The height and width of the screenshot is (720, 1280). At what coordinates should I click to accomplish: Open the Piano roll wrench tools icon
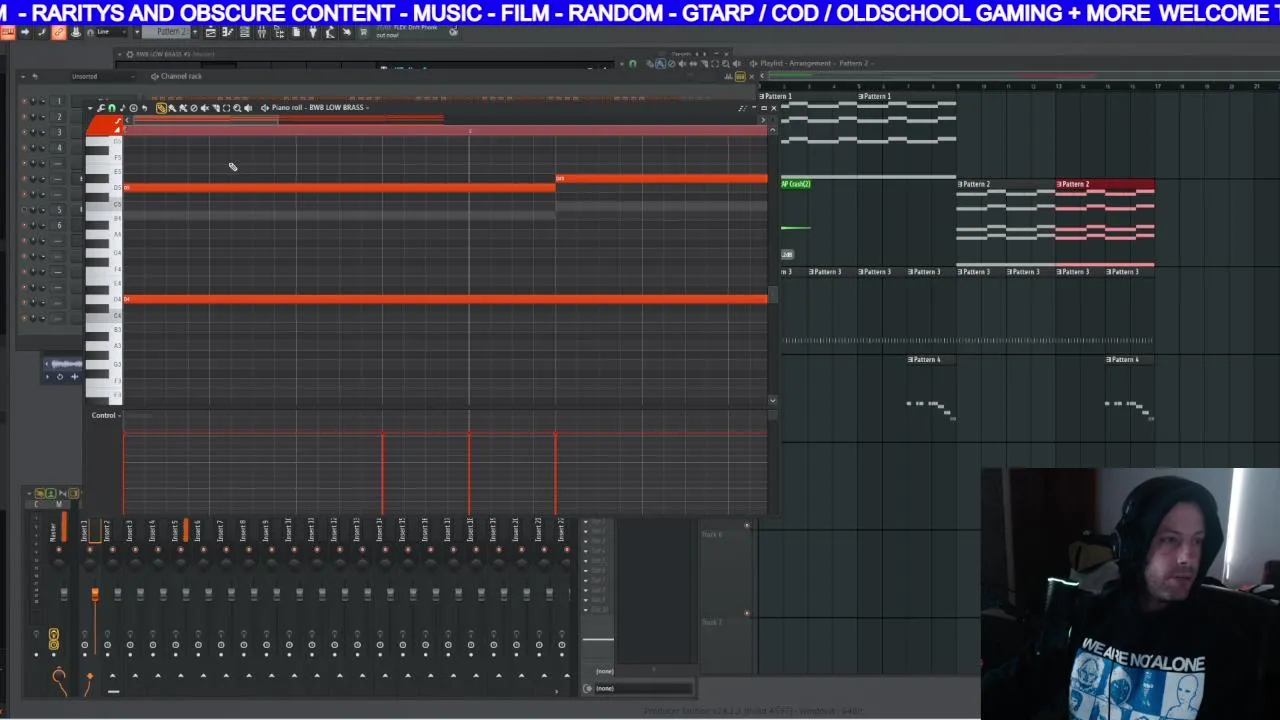(100, 108)
